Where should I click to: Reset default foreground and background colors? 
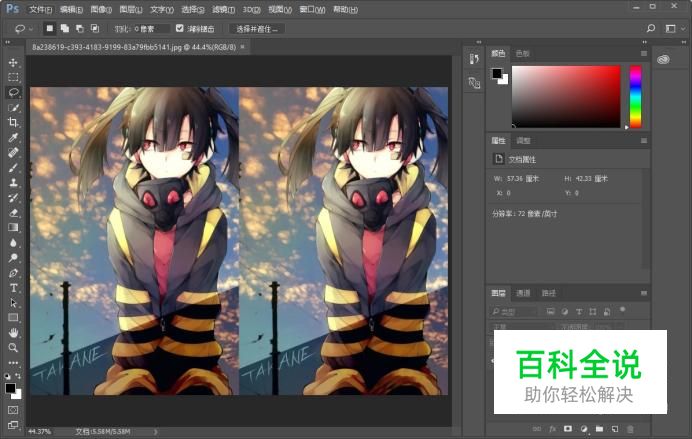coord(7,376)
